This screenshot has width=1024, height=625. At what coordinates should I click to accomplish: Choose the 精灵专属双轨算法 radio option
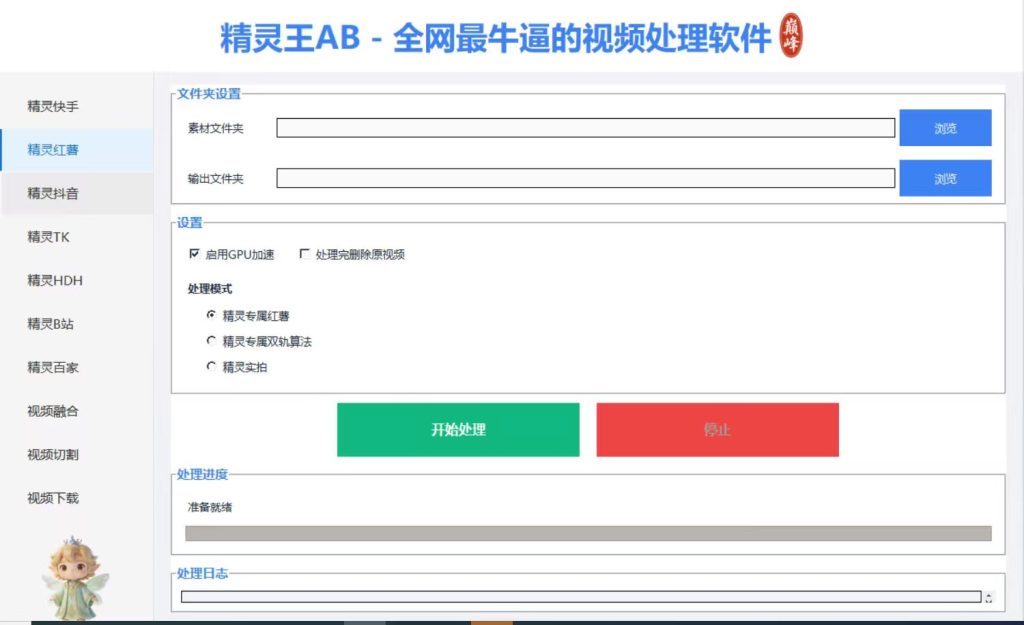click(211, 340)
